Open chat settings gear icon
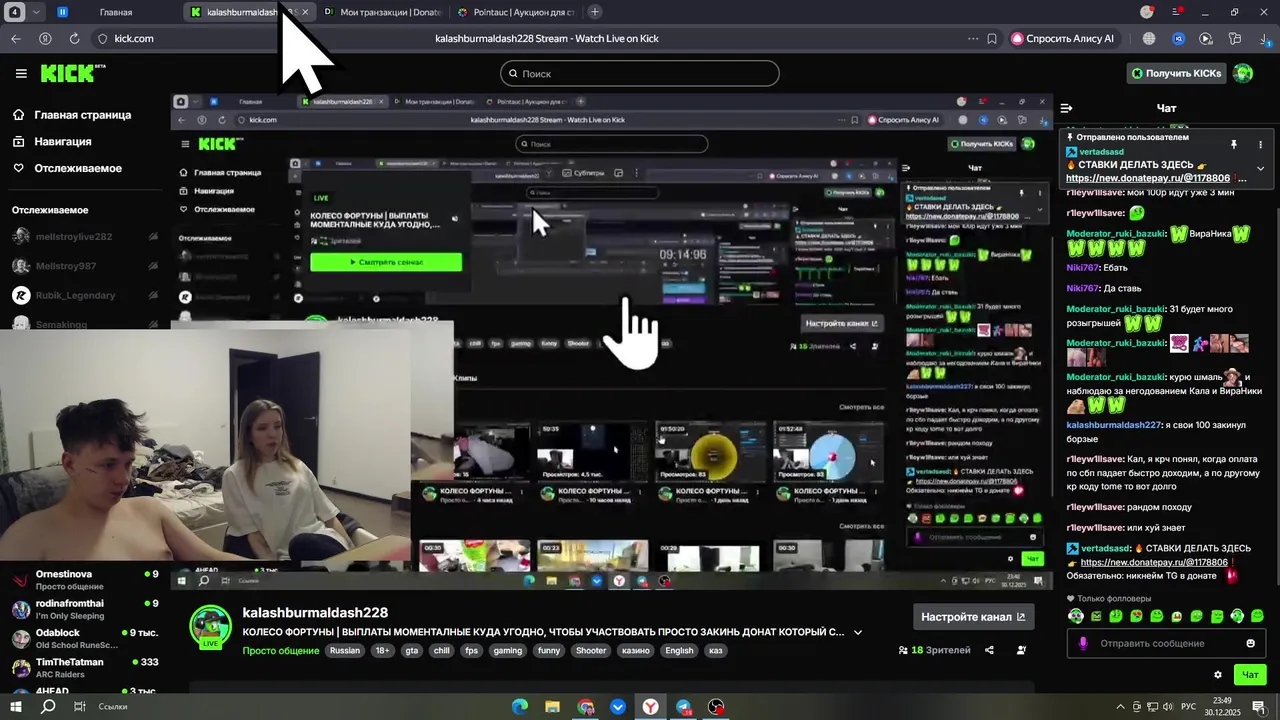The width and height of the screenshot is (1280, 720). 1217,675
